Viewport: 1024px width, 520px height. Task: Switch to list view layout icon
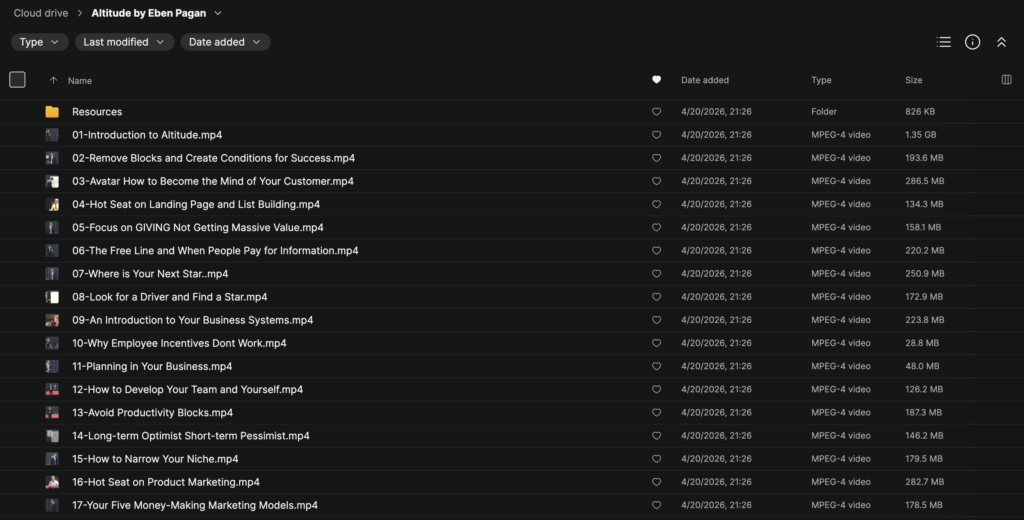point(943,42)
